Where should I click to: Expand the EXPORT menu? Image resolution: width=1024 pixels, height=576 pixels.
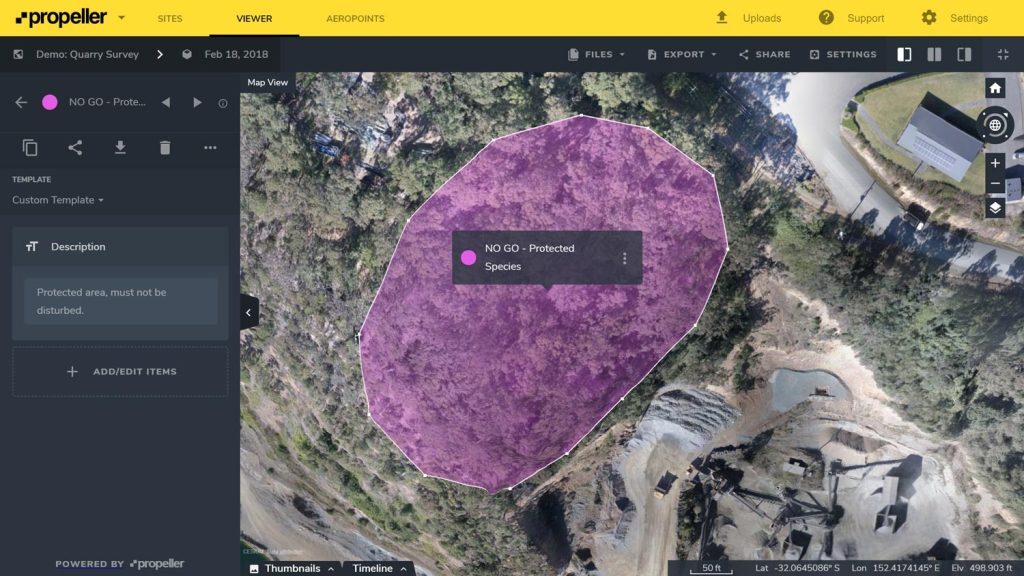[x=681, y=55]
